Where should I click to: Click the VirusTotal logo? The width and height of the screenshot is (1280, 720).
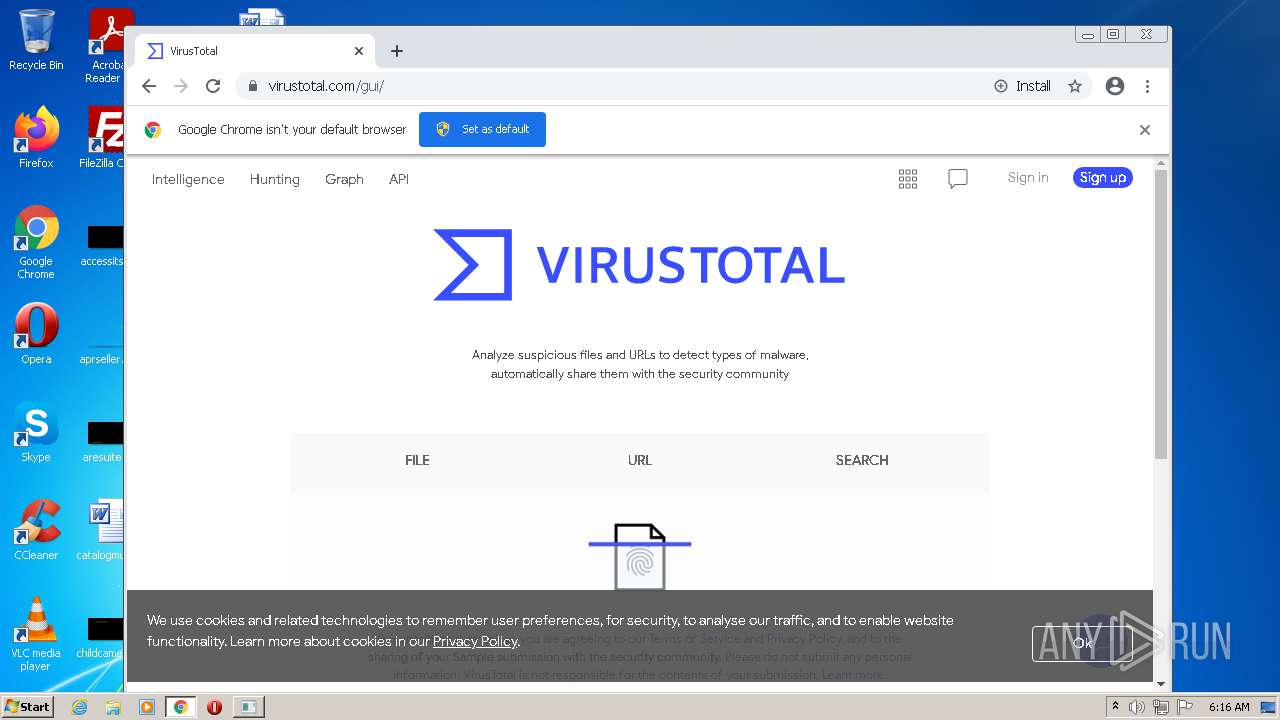639,265
